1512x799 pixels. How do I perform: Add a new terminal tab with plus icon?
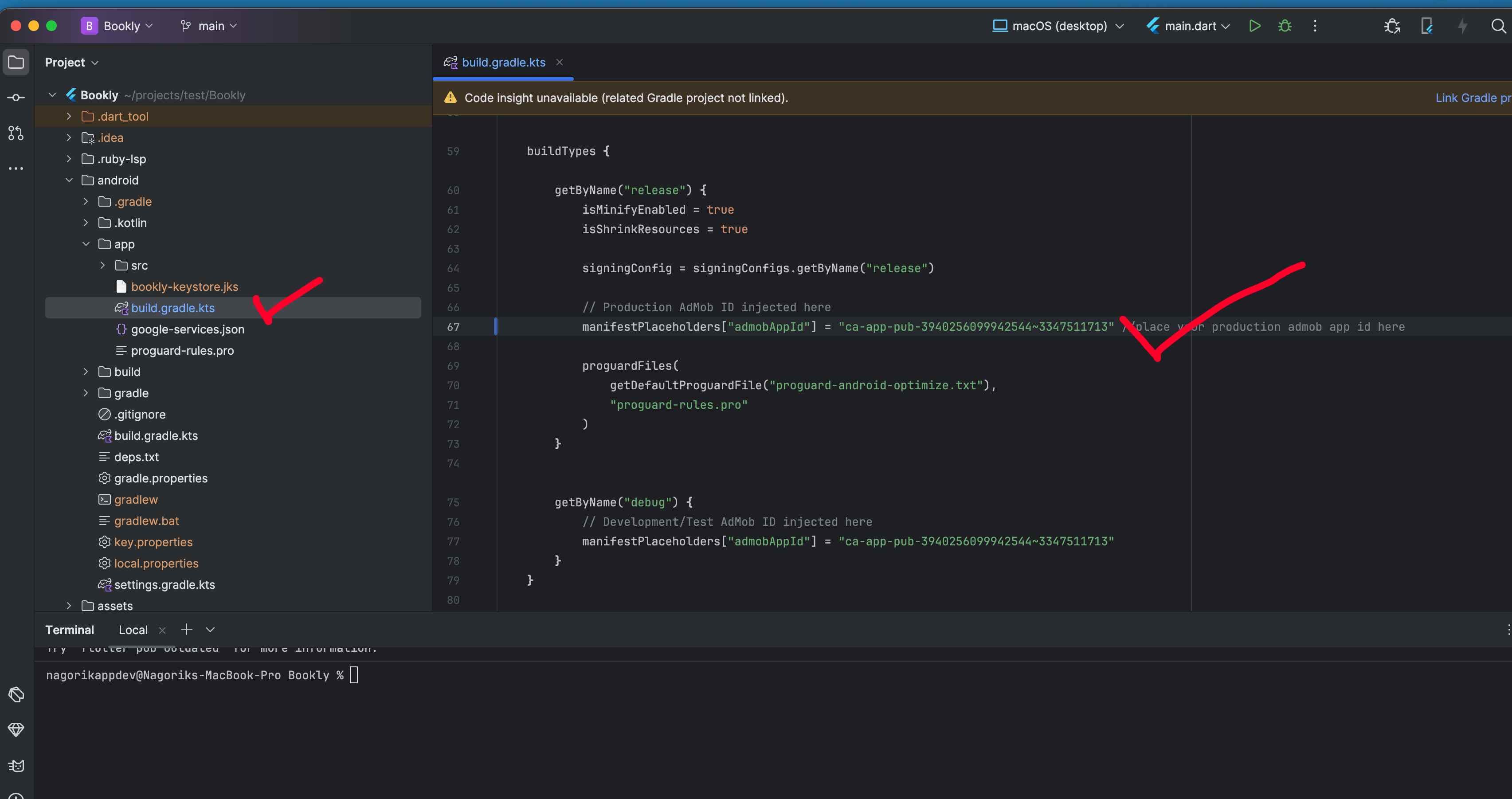pos(186,629)
